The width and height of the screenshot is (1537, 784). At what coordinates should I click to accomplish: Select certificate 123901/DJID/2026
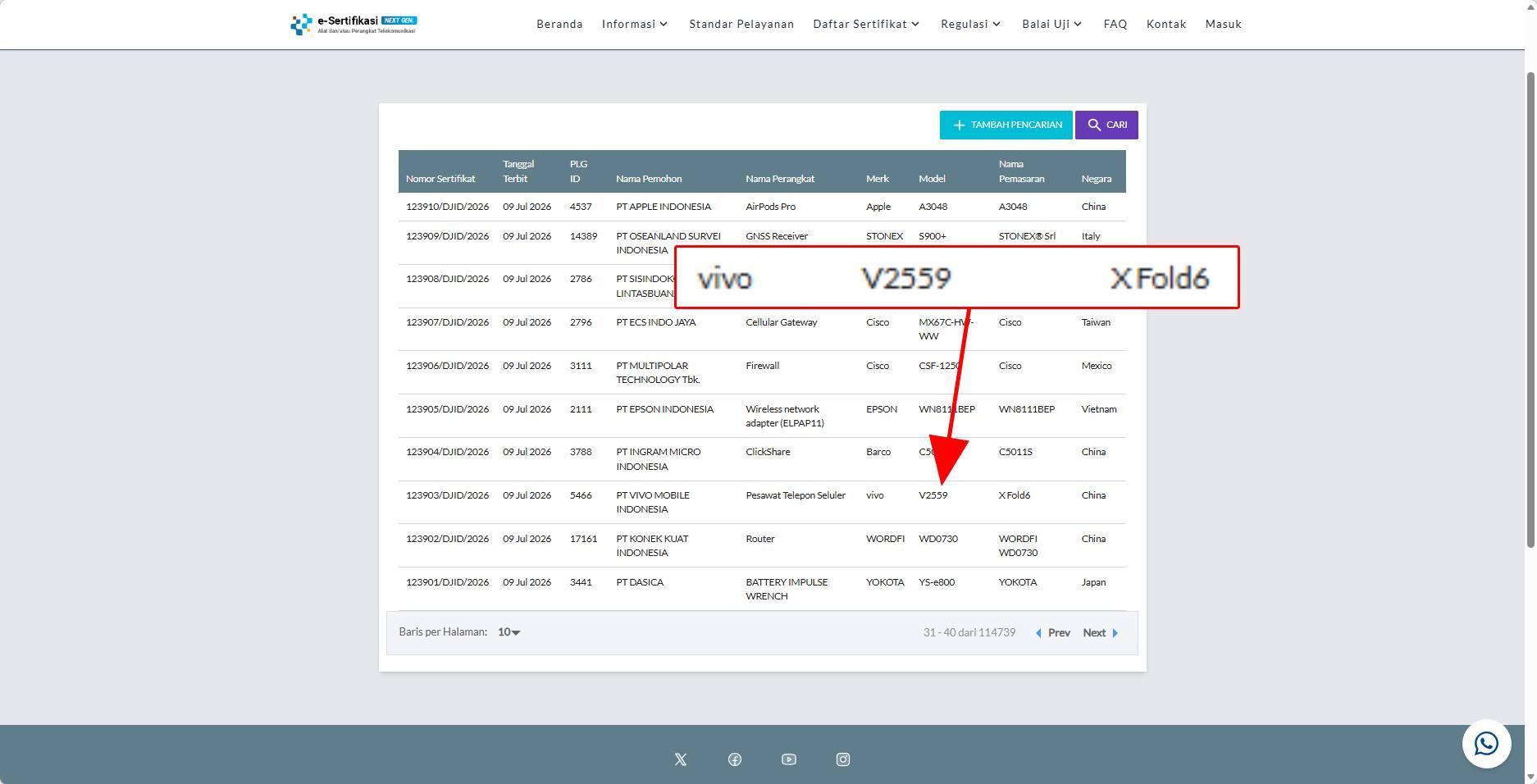tap(447, 582)
